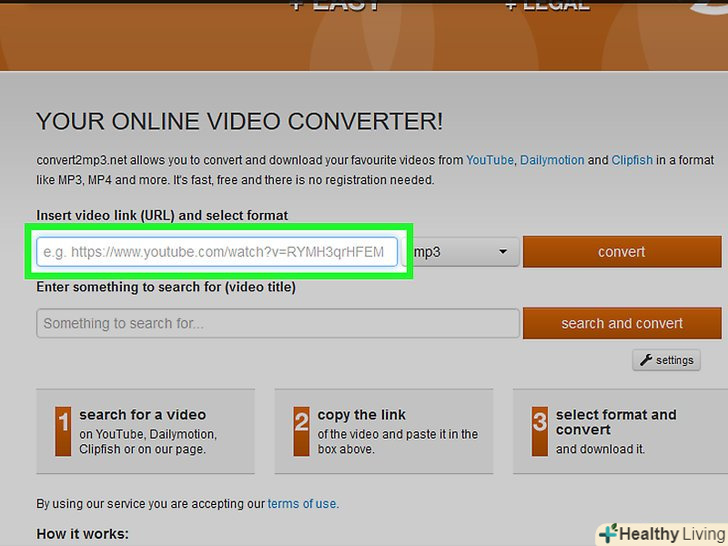Image resolution: width=728 pixels, height=546 pixels.
Task: Click the search and convert button
Action: [x=622, y=323]
